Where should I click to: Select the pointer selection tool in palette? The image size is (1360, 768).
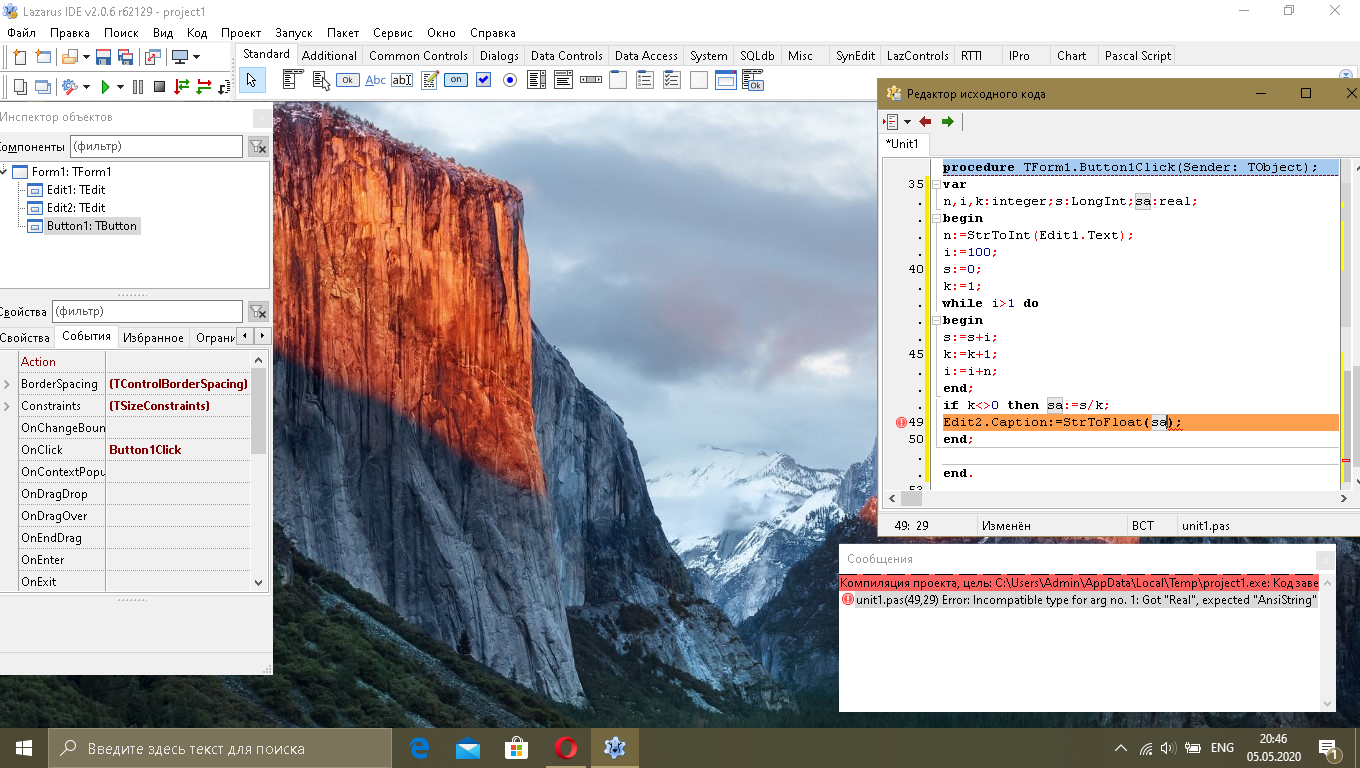pos(252,80)
